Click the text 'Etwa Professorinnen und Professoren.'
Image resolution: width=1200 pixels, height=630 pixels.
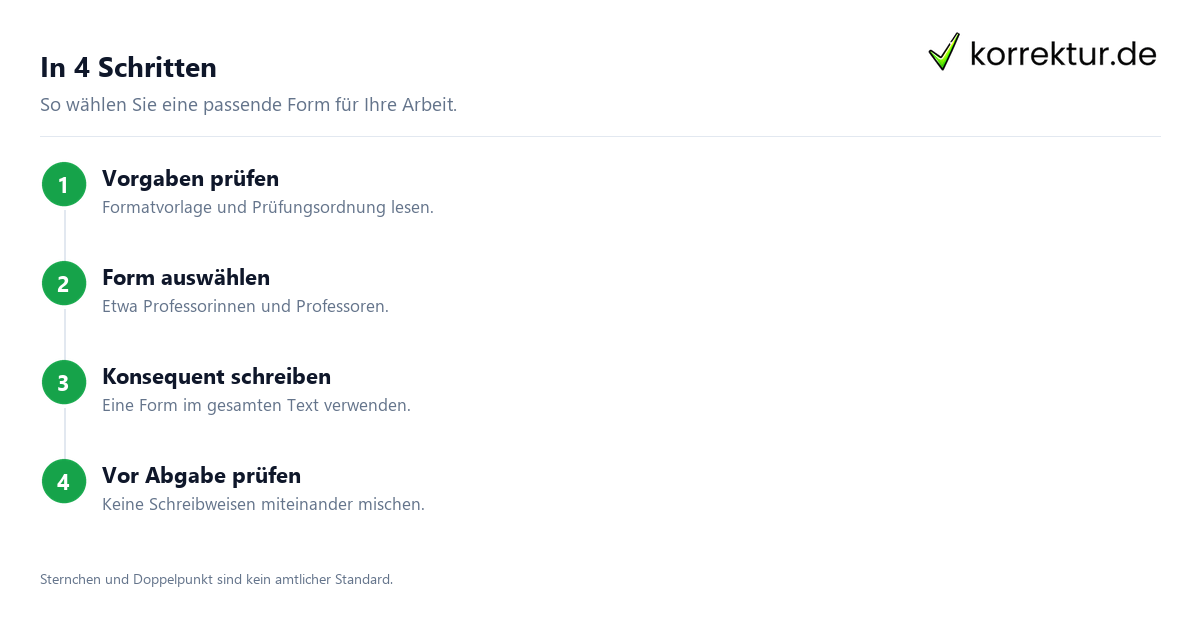click(x=245, y=306)
